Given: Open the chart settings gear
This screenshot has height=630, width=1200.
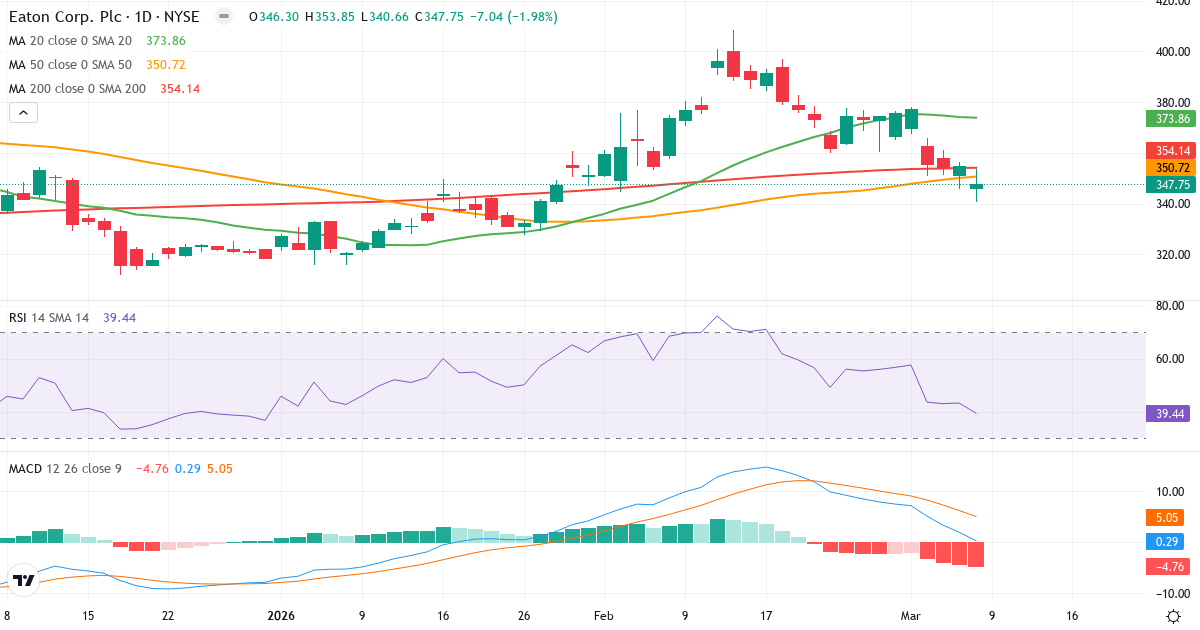Looking at the screenshot, I should coord(1172,617).
